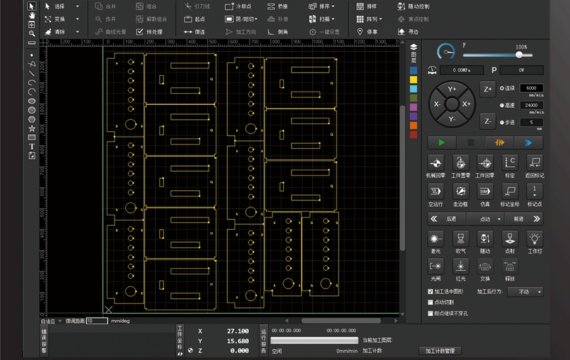Click the 前进 forward button
Image resolution: width=570 pixels, height=360 pixels.
pos(523,219)
